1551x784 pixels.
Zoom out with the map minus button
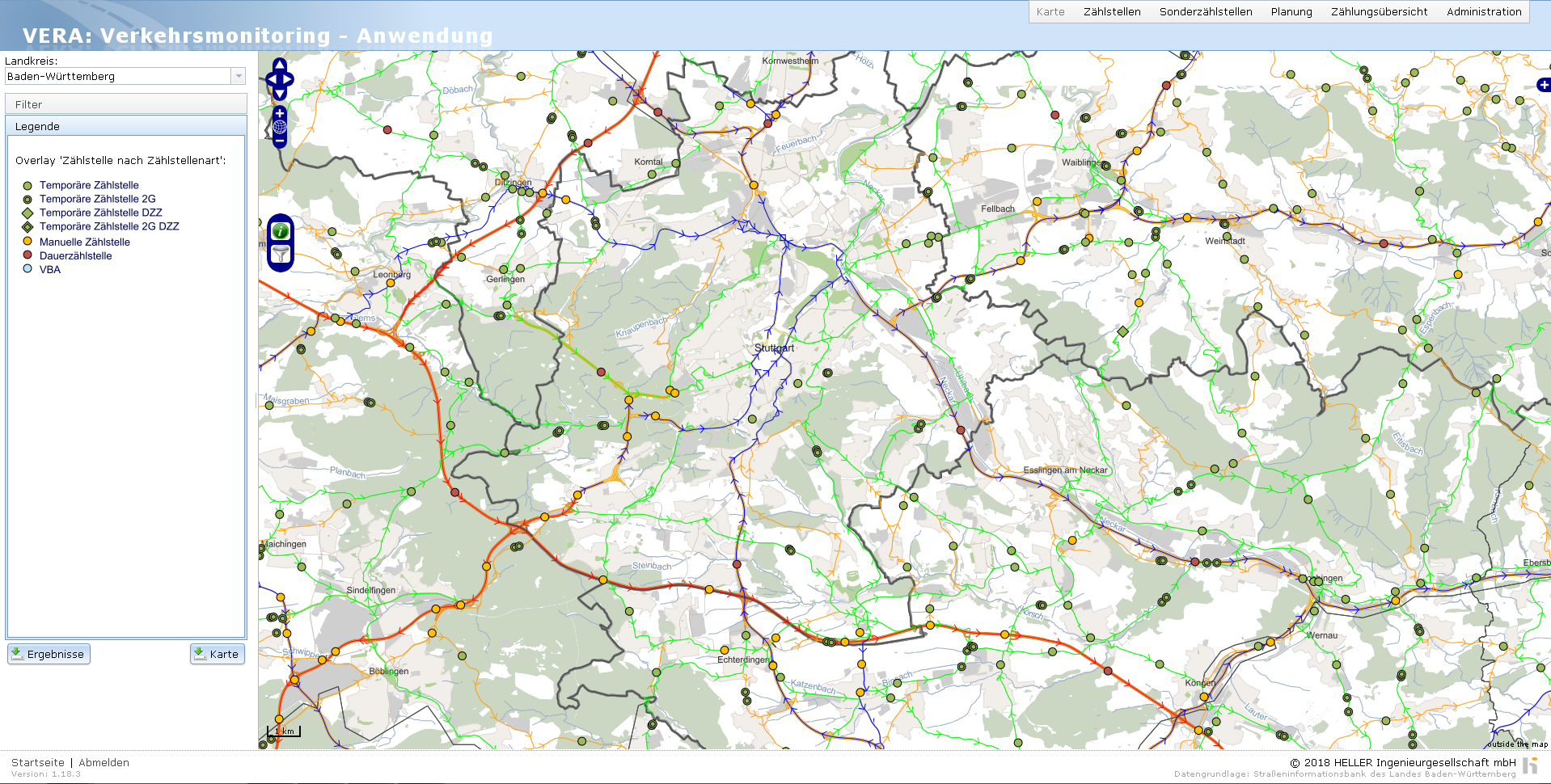tap(280, 141)
